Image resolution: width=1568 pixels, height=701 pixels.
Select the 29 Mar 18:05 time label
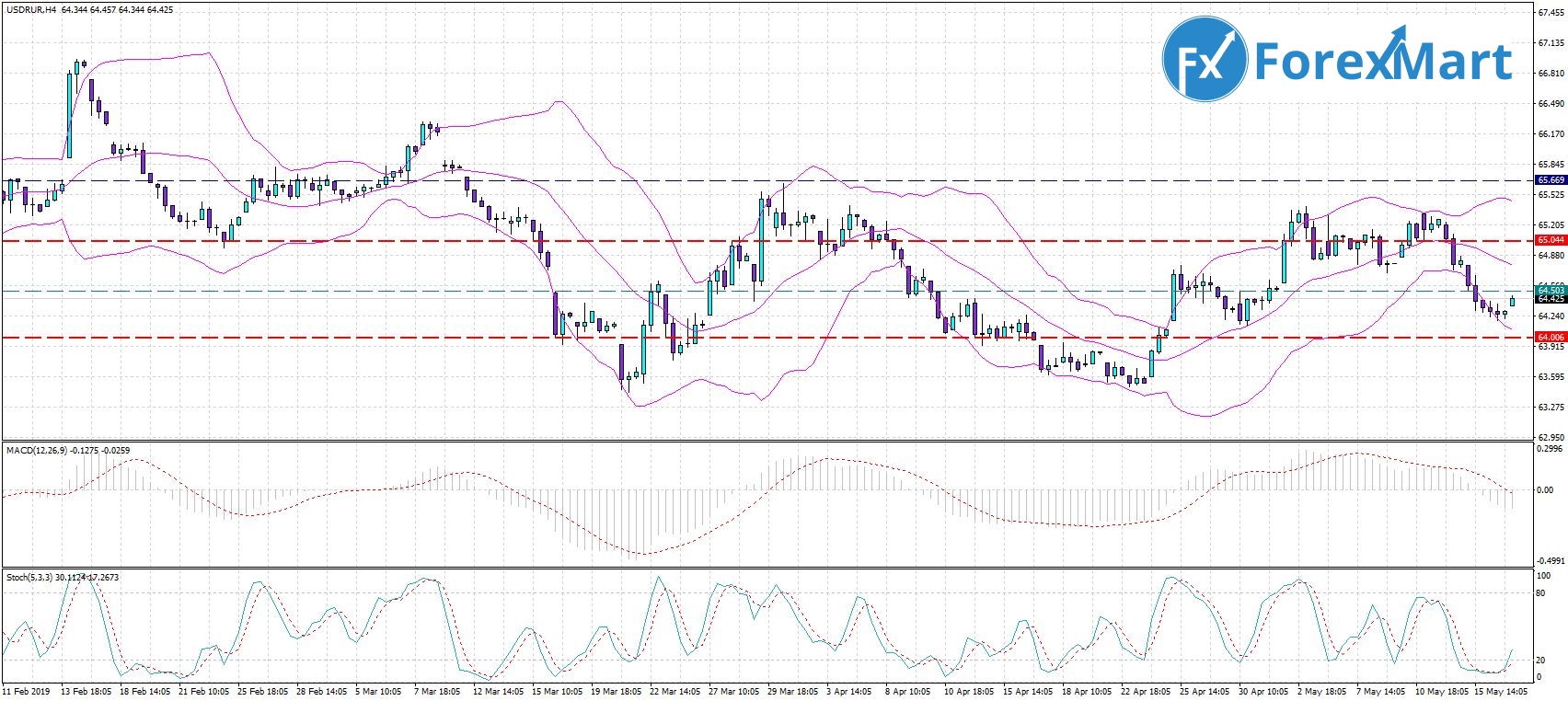coord(794,690)
